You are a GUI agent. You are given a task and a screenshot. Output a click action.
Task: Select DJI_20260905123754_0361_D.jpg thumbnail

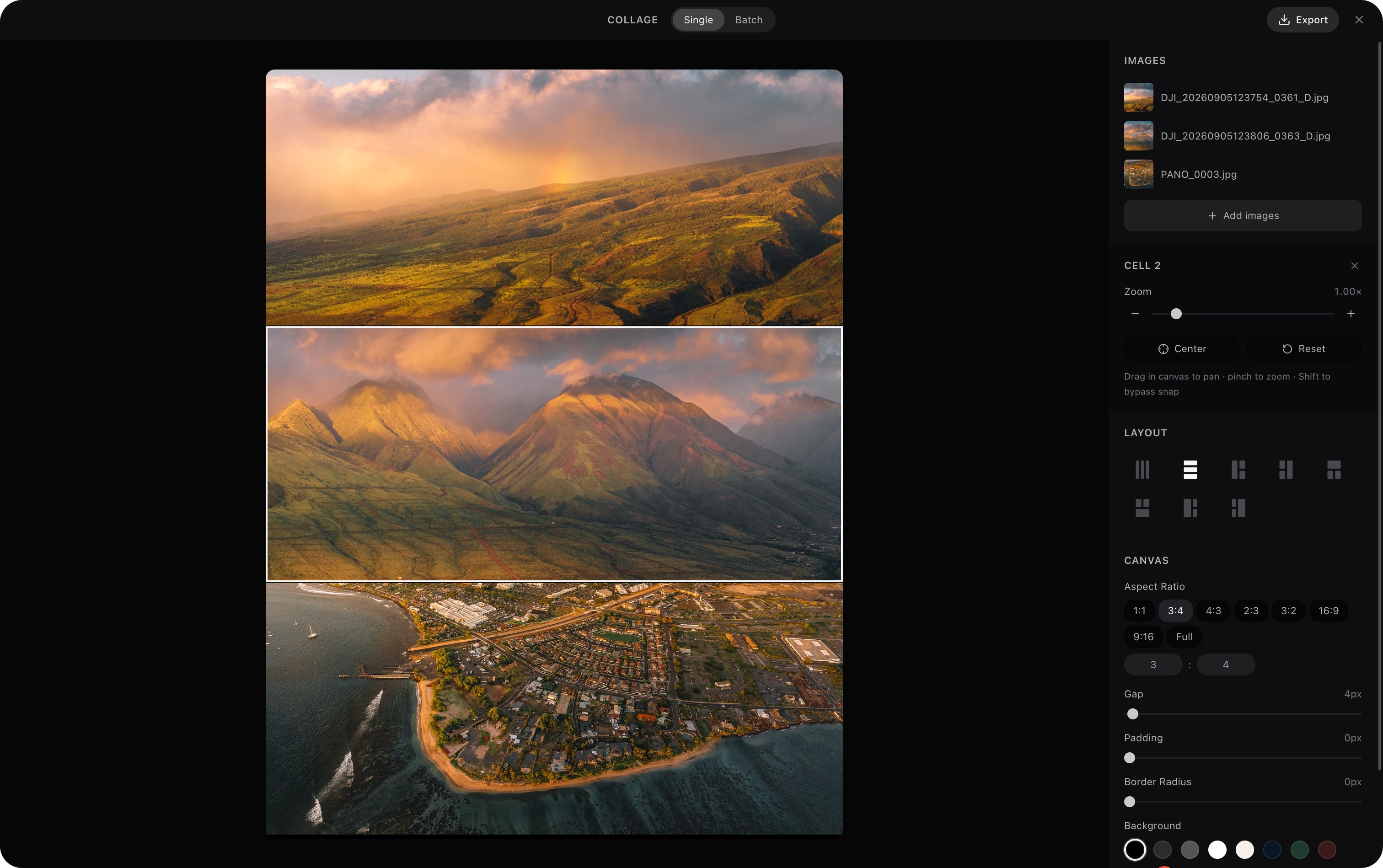[1138, 97]
